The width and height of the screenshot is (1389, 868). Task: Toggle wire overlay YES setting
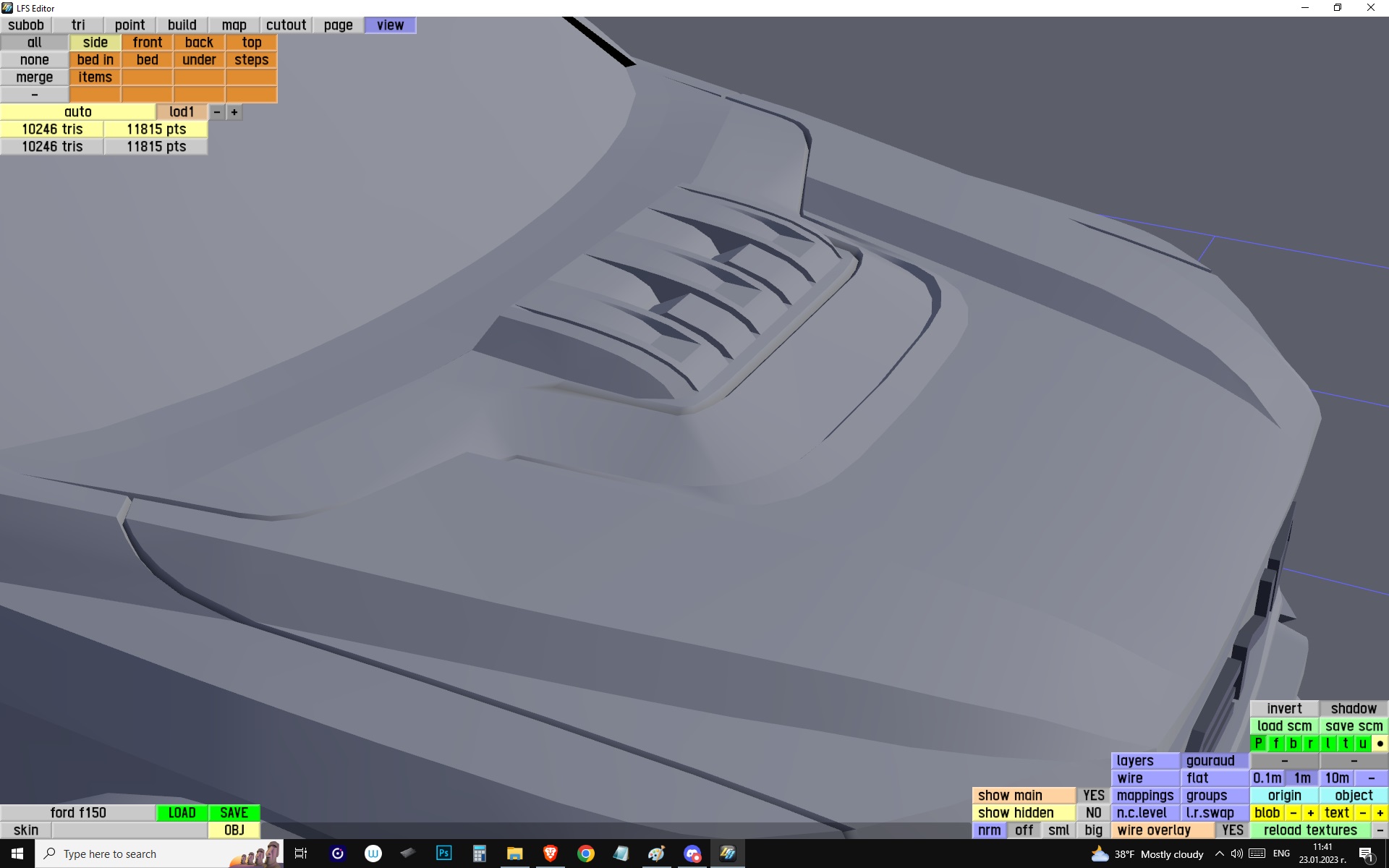[1232, 830]
